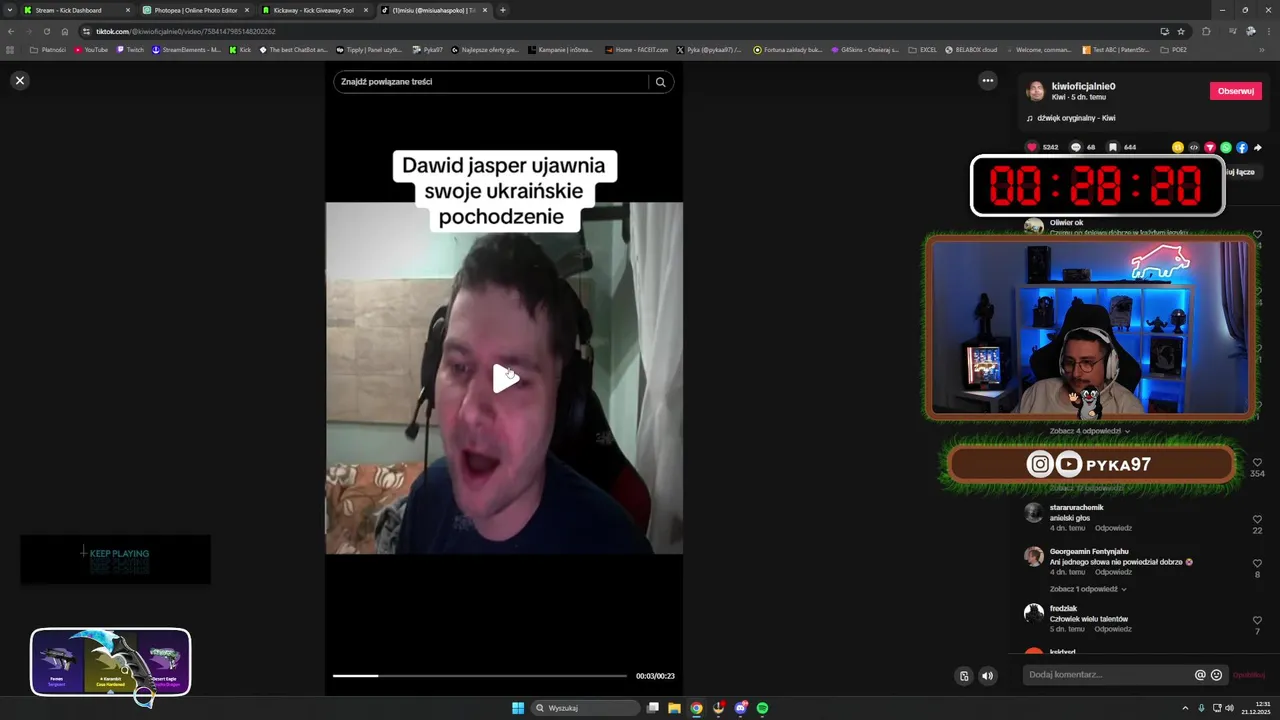Go back in browser history

click(x=10, y=31)
